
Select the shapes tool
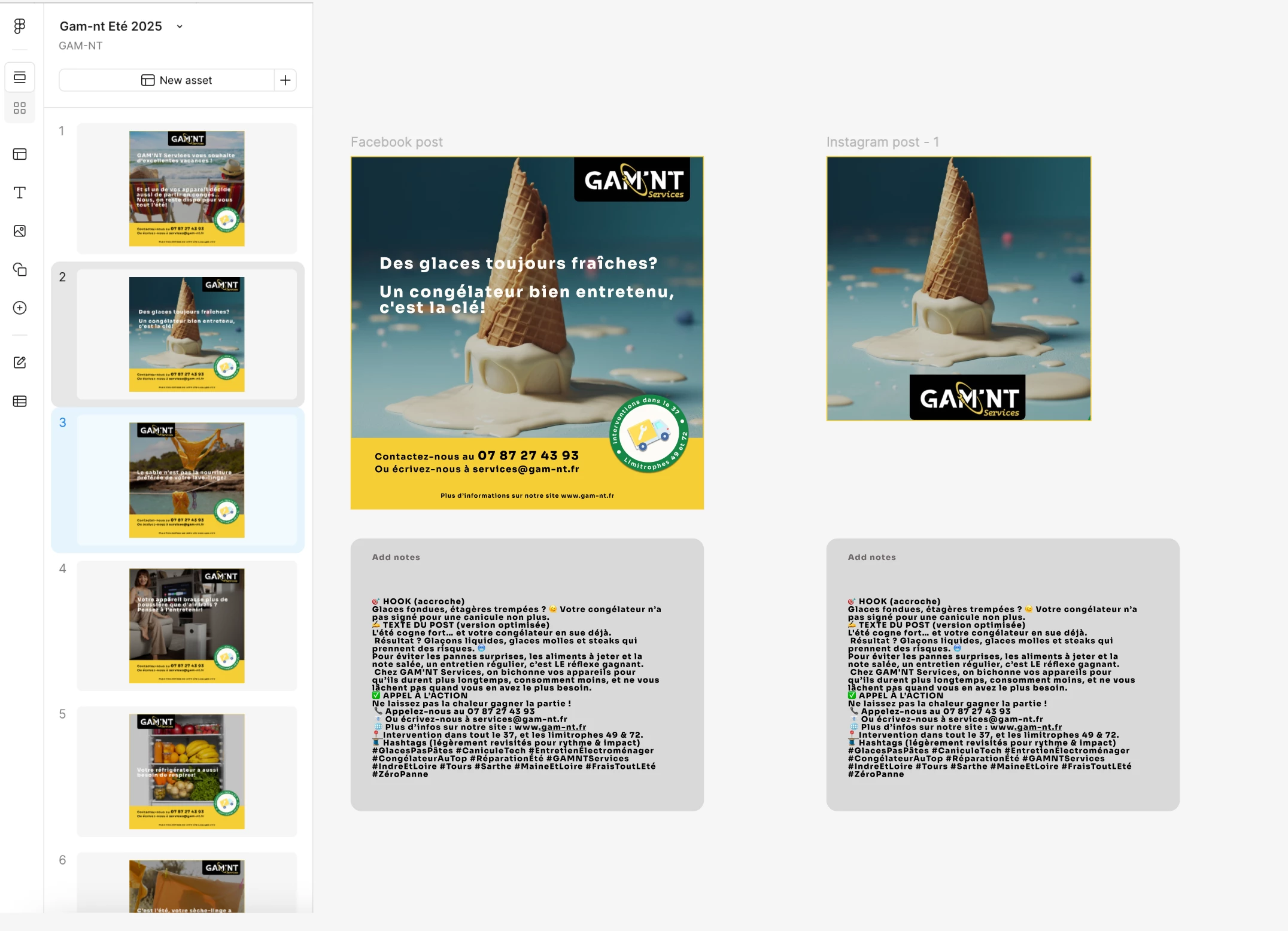20,269
